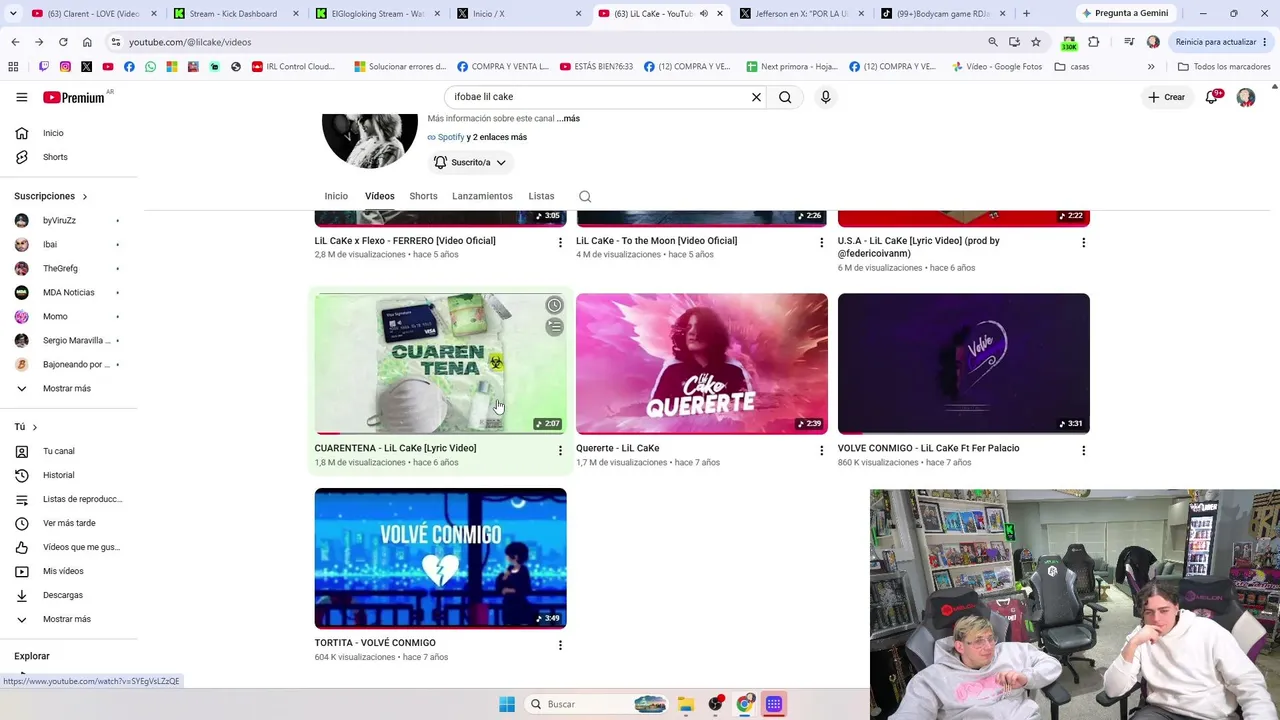Switch to Stream - Kick Dashboard tab
The image size is (1280, 720).
tap(236, 14)
